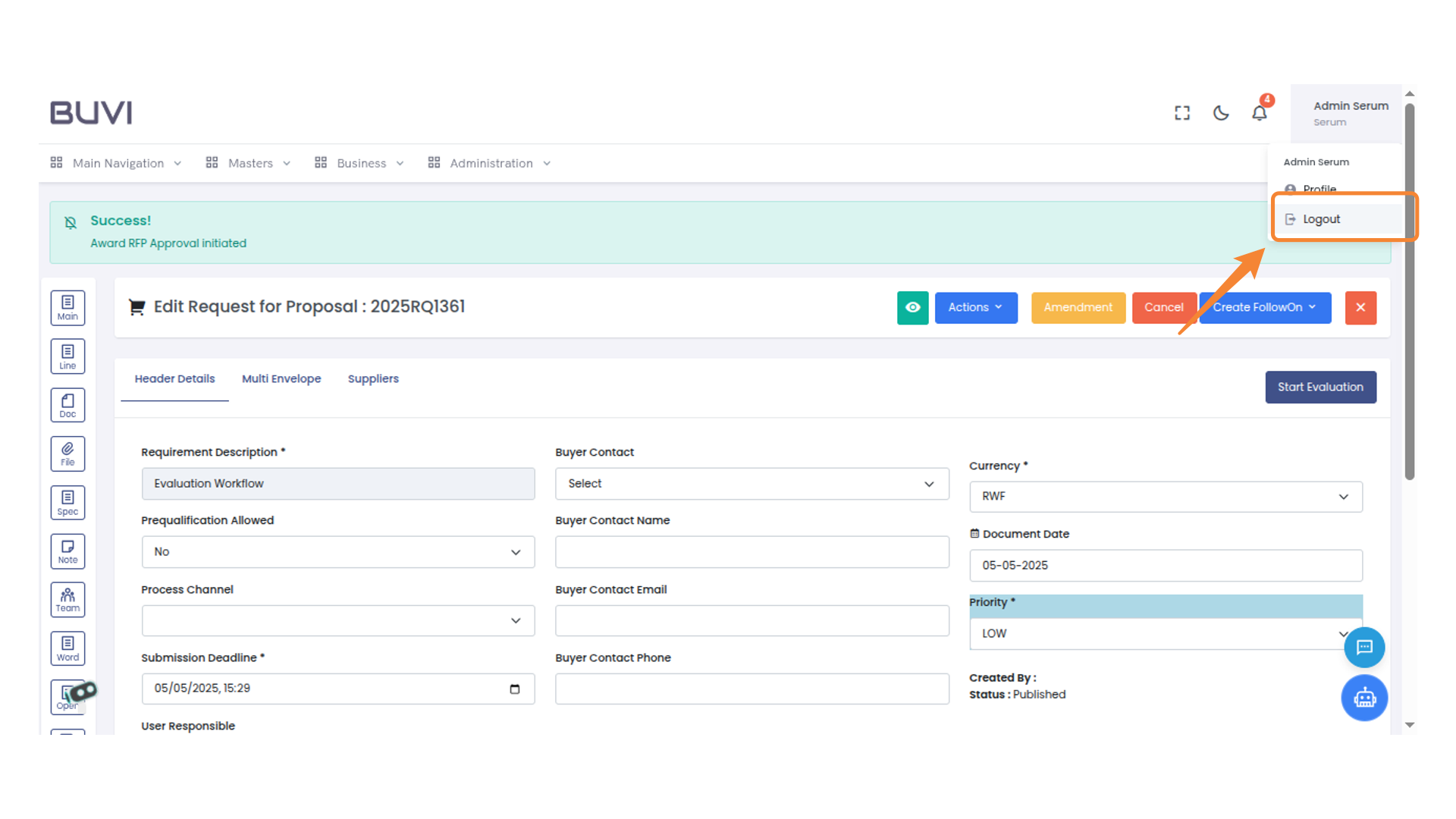
Task: Toggle fullscreen mode icon
Action: [1181, 113]
